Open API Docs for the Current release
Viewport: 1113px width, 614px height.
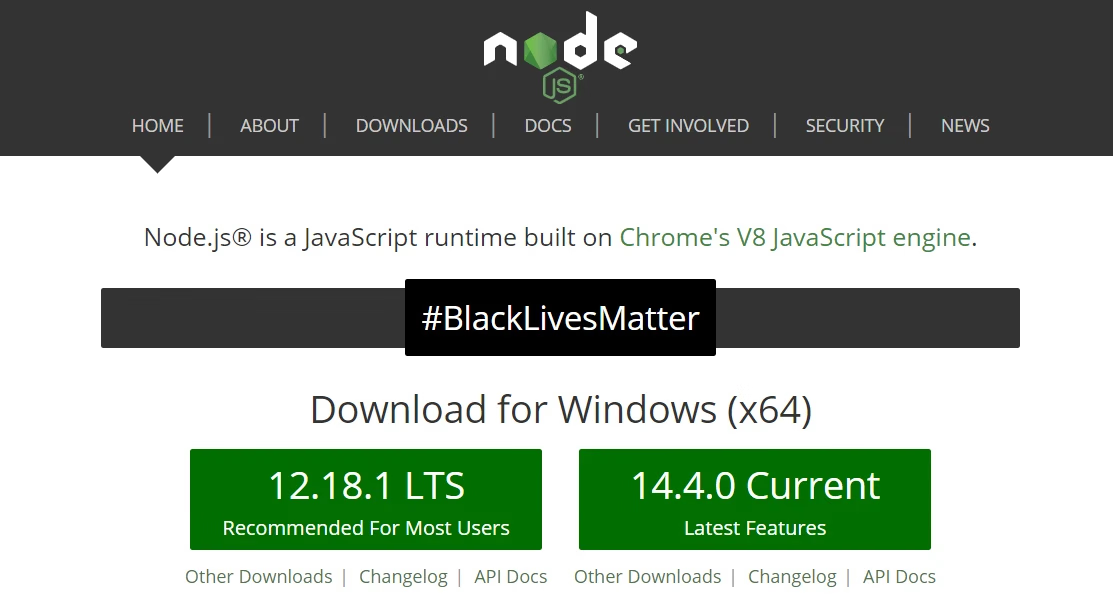coord(899,576)
